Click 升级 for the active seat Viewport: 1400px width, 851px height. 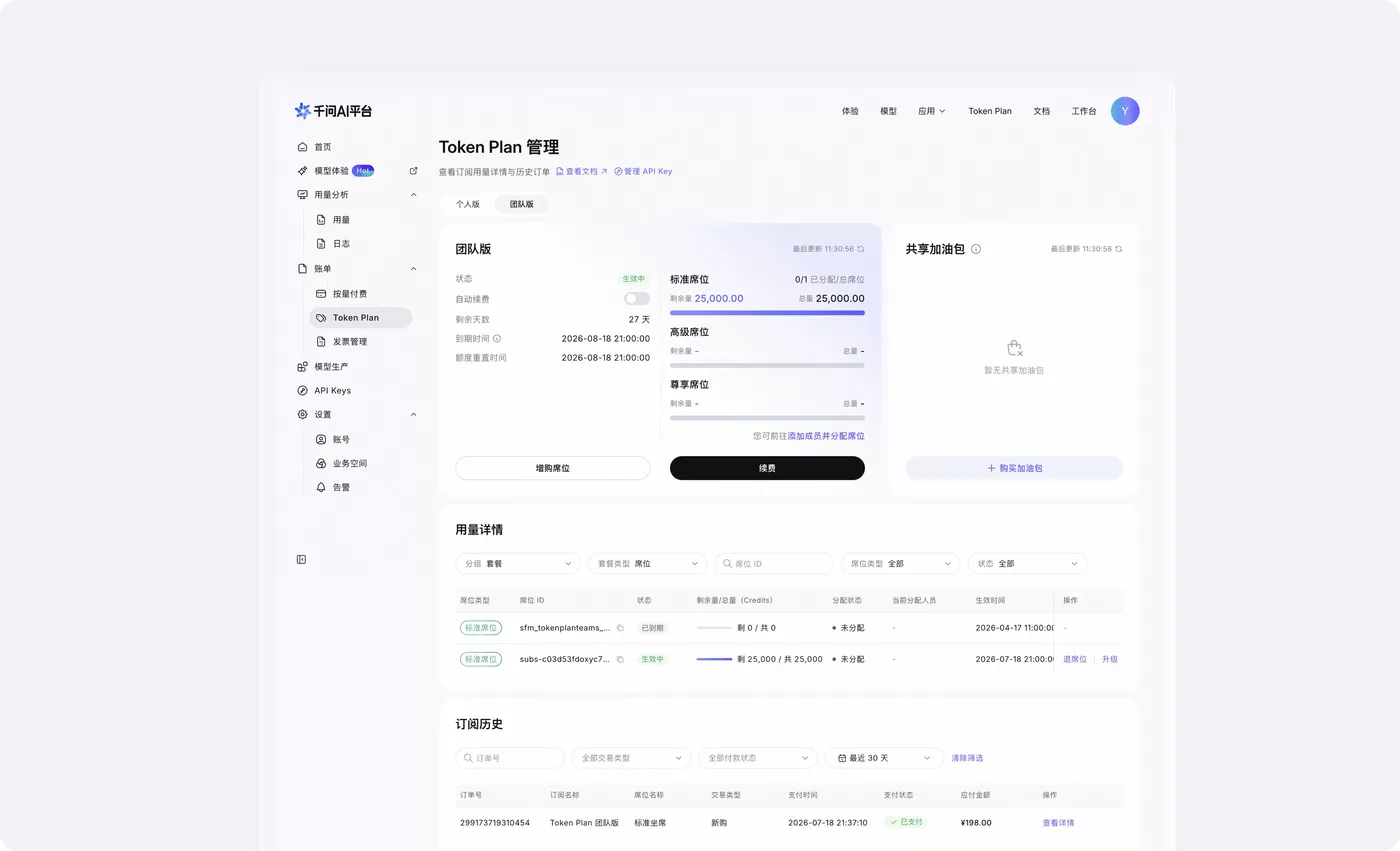click(x=1110, y=660)
